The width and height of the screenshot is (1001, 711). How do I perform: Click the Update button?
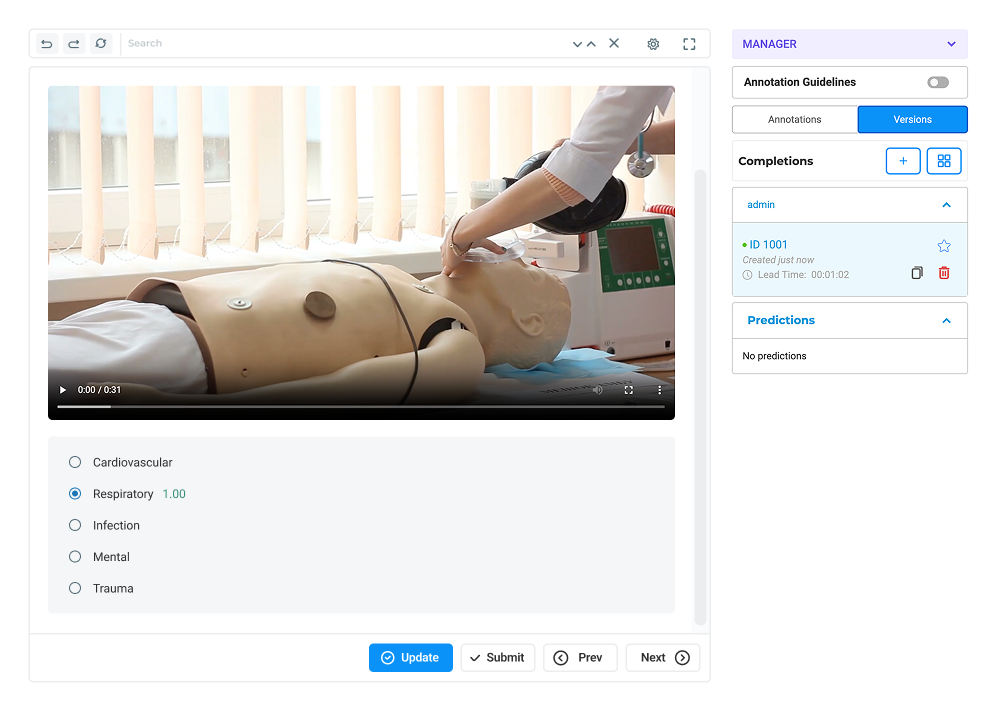click(x=411, y=657)
